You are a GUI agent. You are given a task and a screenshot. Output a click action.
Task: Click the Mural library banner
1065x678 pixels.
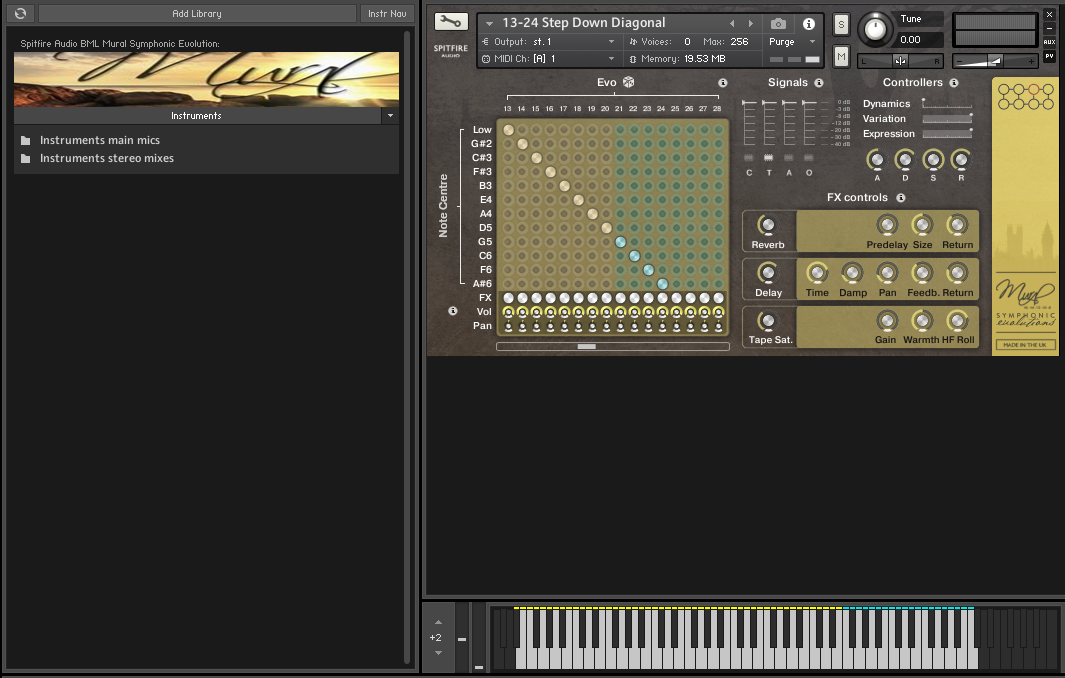tap(206, 79)
